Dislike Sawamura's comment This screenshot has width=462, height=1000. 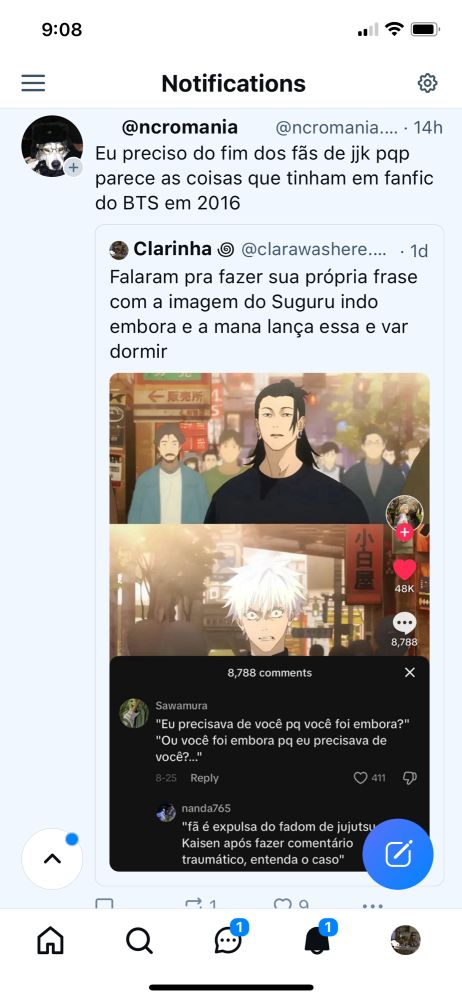(410, 777)
